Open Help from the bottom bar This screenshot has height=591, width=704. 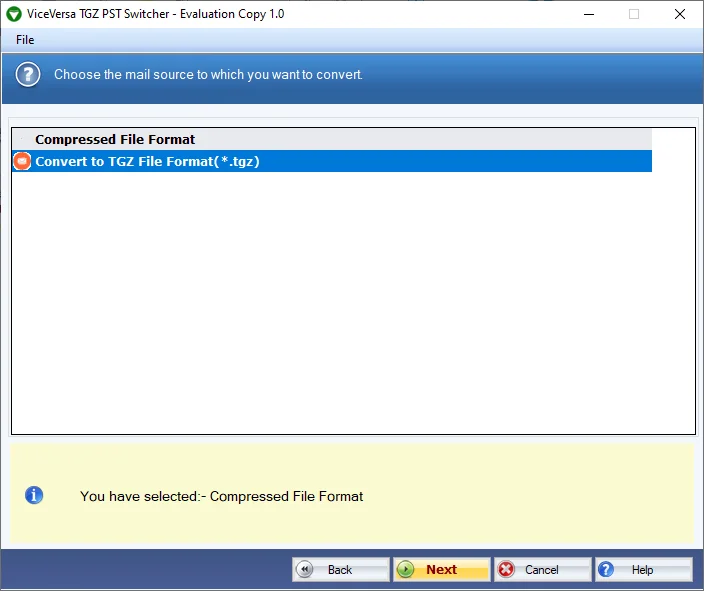coord(644,569)
